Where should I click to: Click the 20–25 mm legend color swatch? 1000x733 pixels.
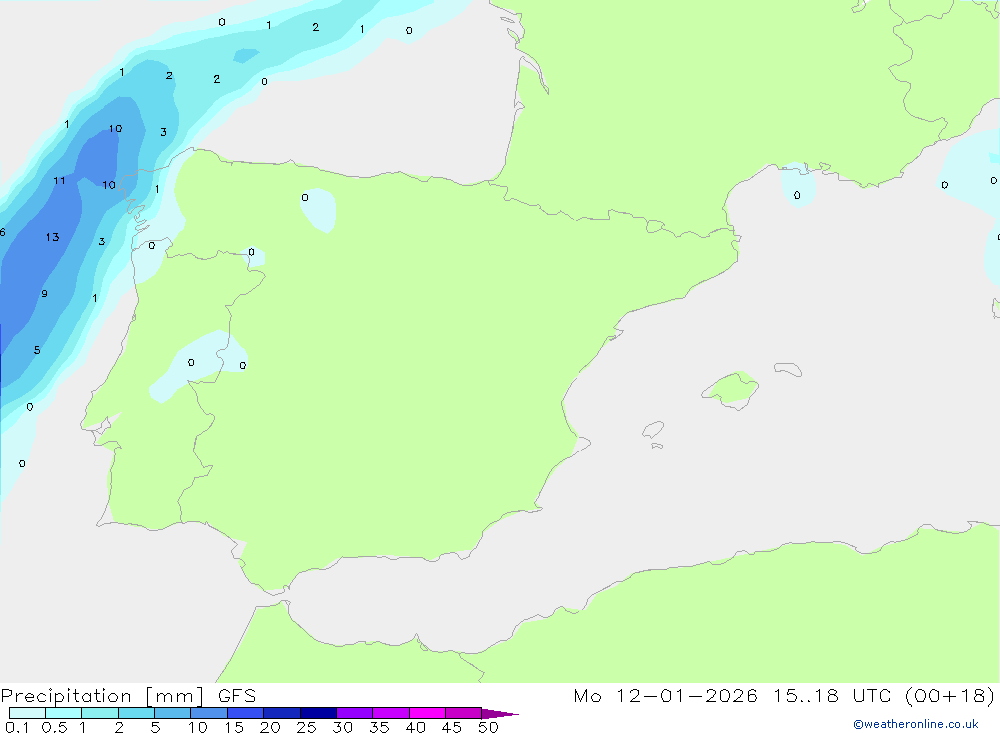point(282,713)
